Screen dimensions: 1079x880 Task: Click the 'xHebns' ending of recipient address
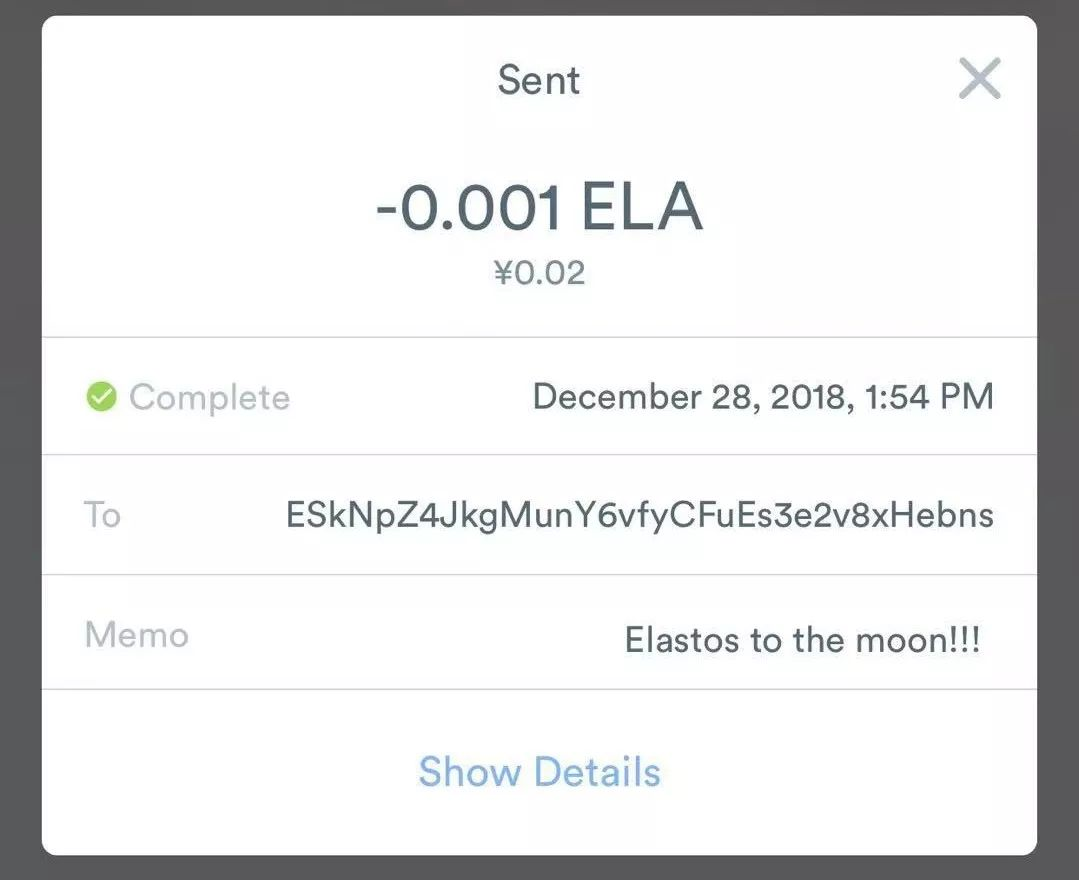pos(932,515)
